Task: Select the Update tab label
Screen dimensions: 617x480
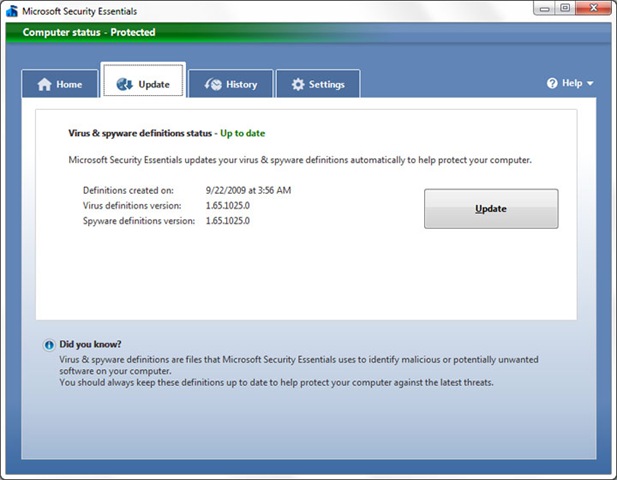Action: coord(154,85)
